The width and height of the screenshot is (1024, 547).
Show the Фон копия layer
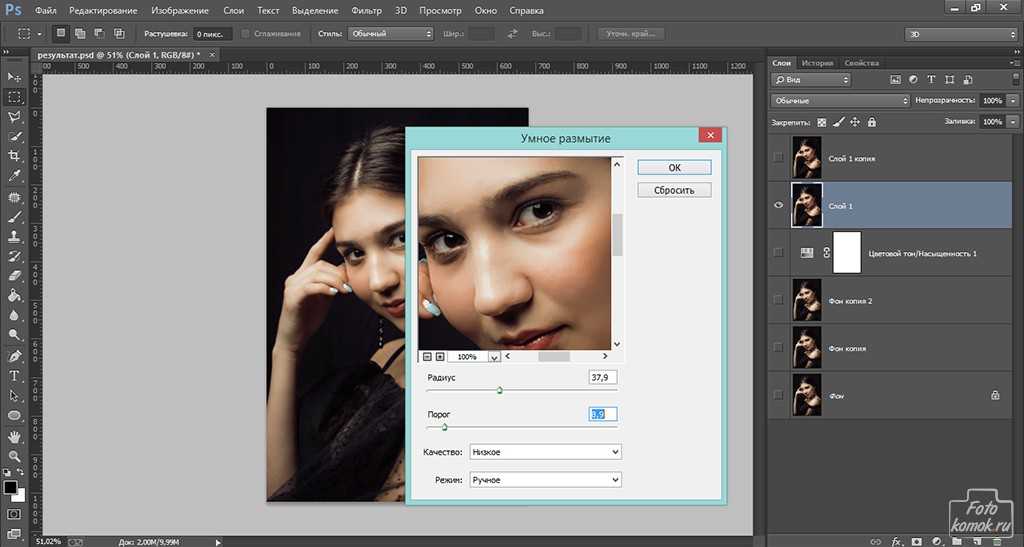(778, 347)
